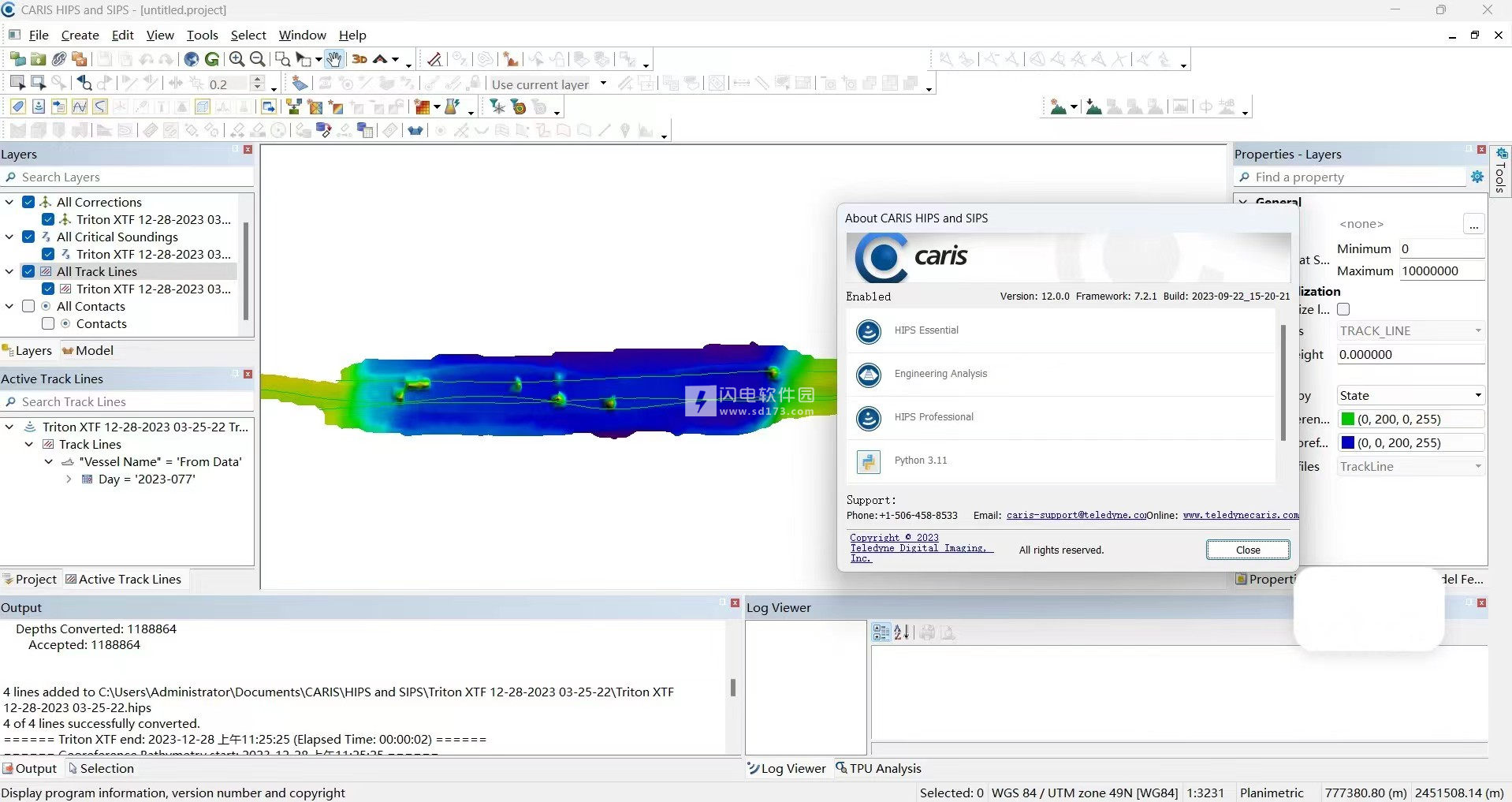
Task: Uncheck the All Critical Soundings checkbox
Action: click(x=28, y=237)
